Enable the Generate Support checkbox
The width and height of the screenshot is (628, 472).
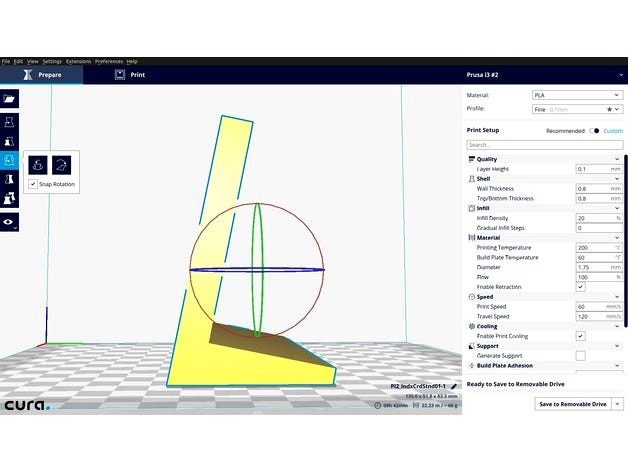(x=580, y=355)
